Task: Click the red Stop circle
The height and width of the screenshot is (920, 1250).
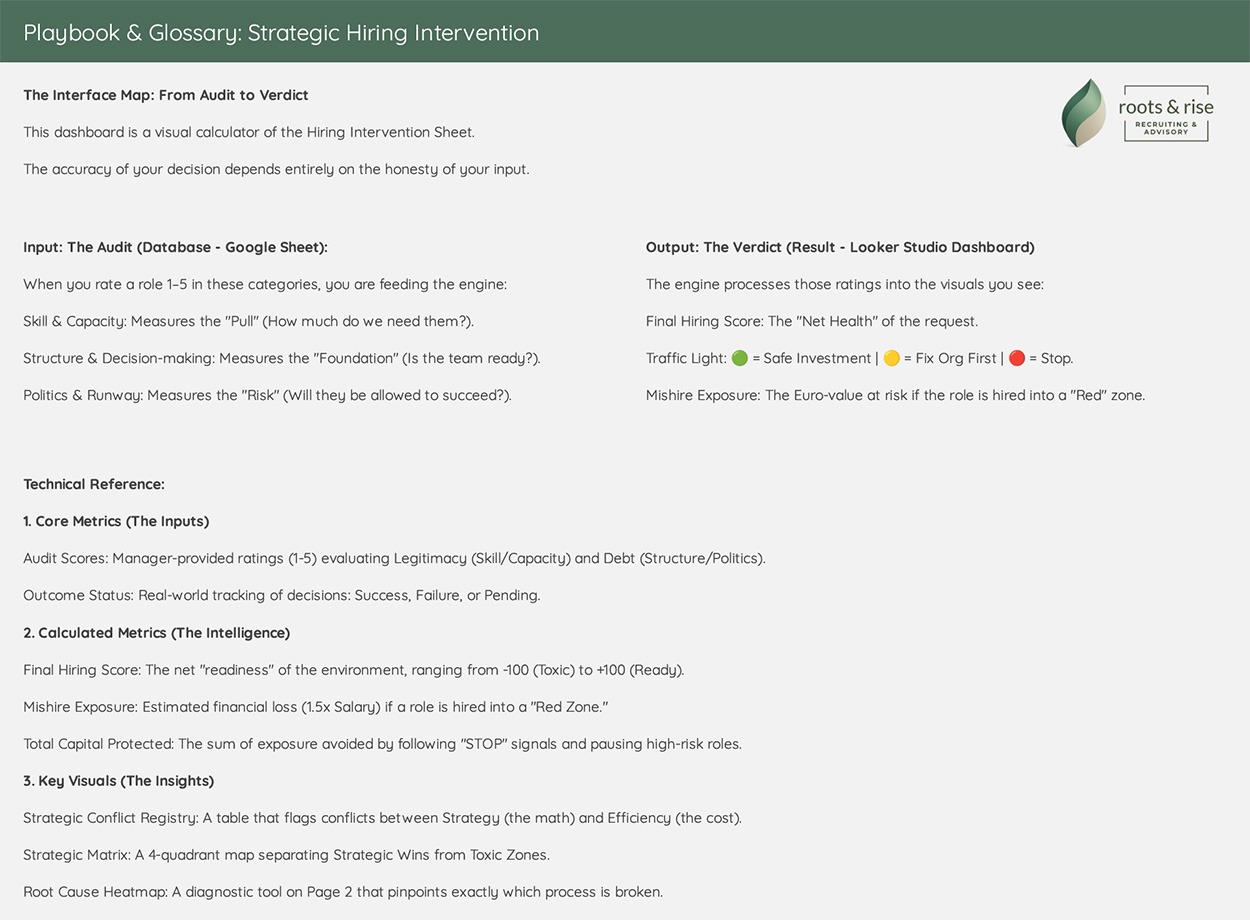Action: tap(1018, 358)
